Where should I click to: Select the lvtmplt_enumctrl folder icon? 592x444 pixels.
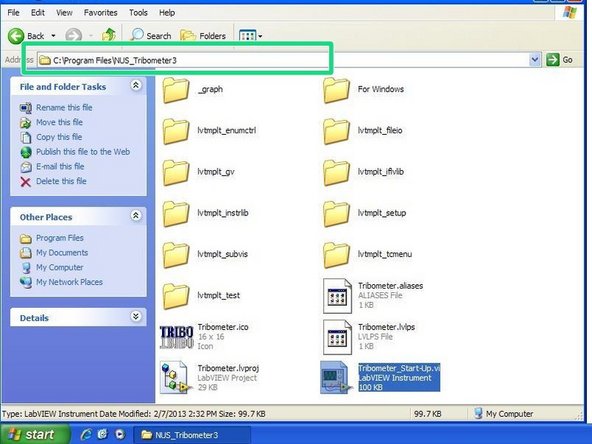(176, 131)
